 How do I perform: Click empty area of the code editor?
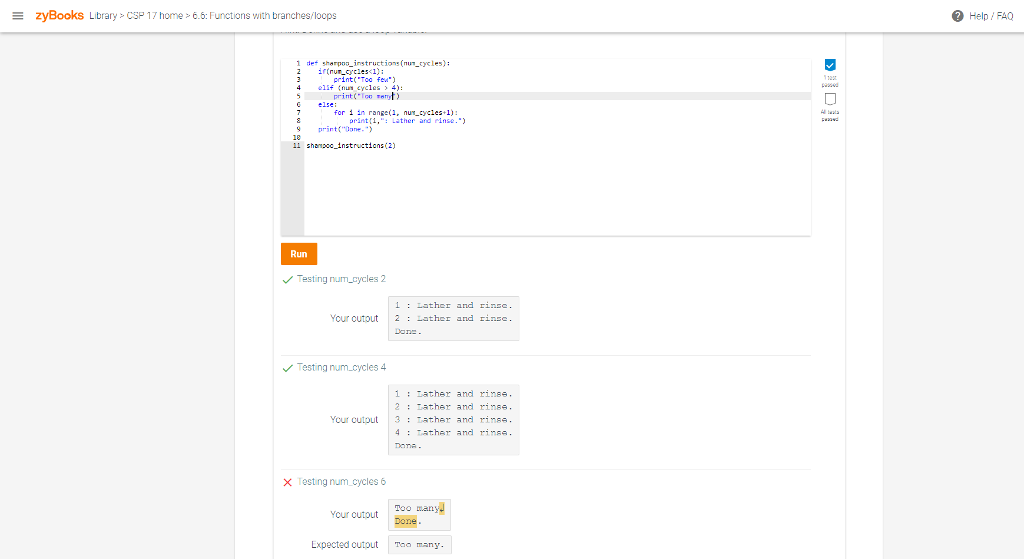click(x=556, y=193)
